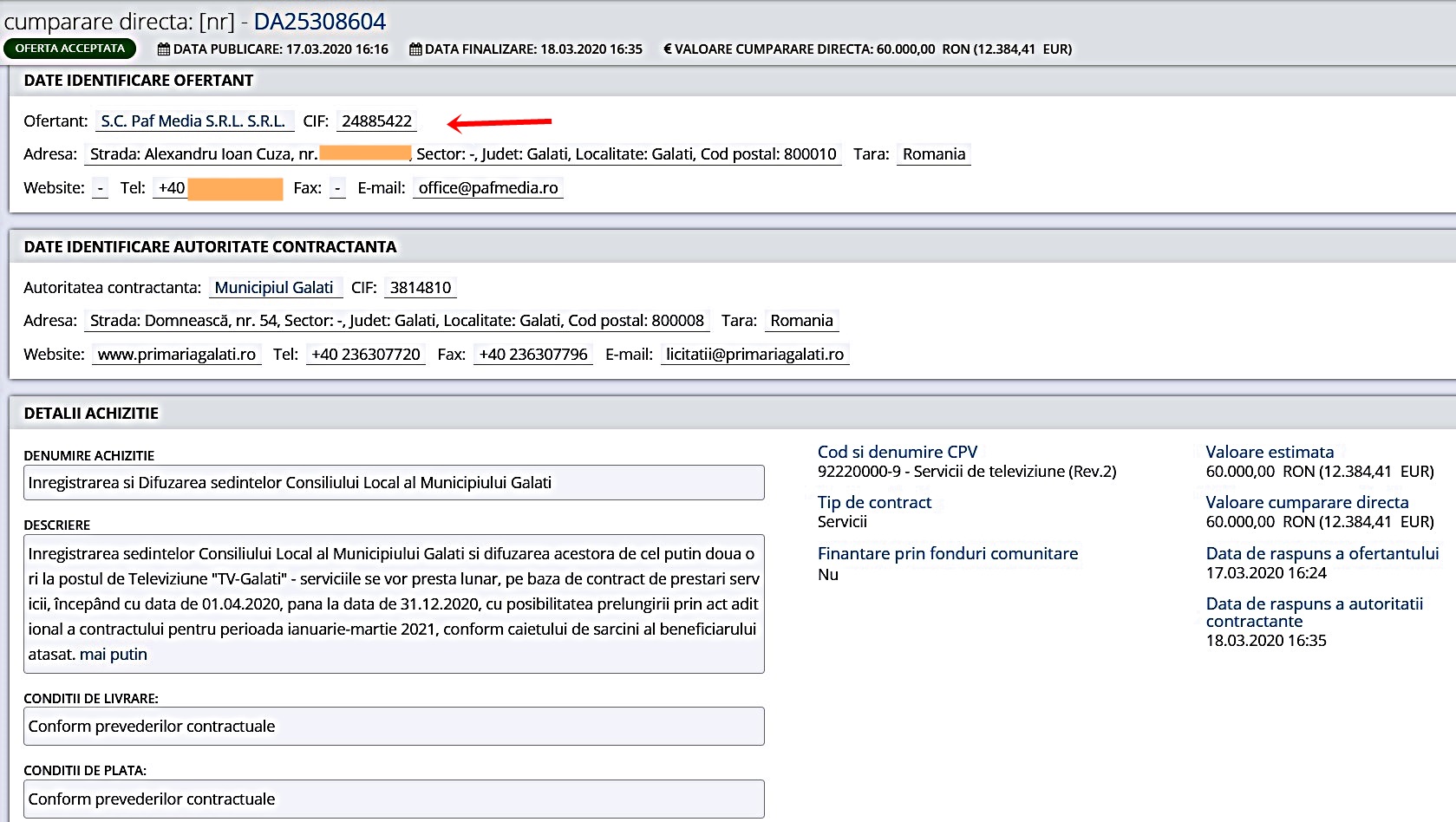Open the Municipiul Galati authority link

[x=274, y=288]
